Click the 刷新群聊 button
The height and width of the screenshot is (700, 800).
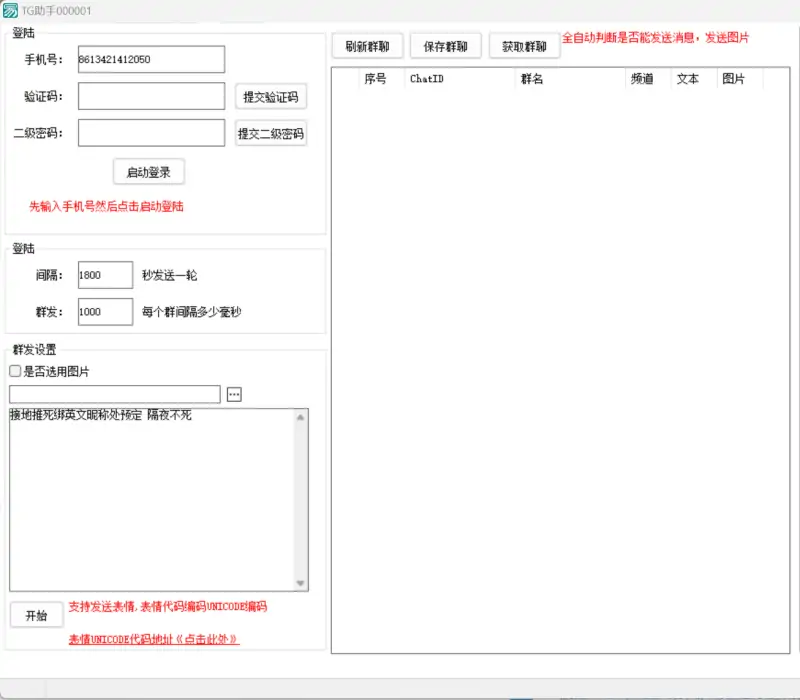click(x=367, y=46)
